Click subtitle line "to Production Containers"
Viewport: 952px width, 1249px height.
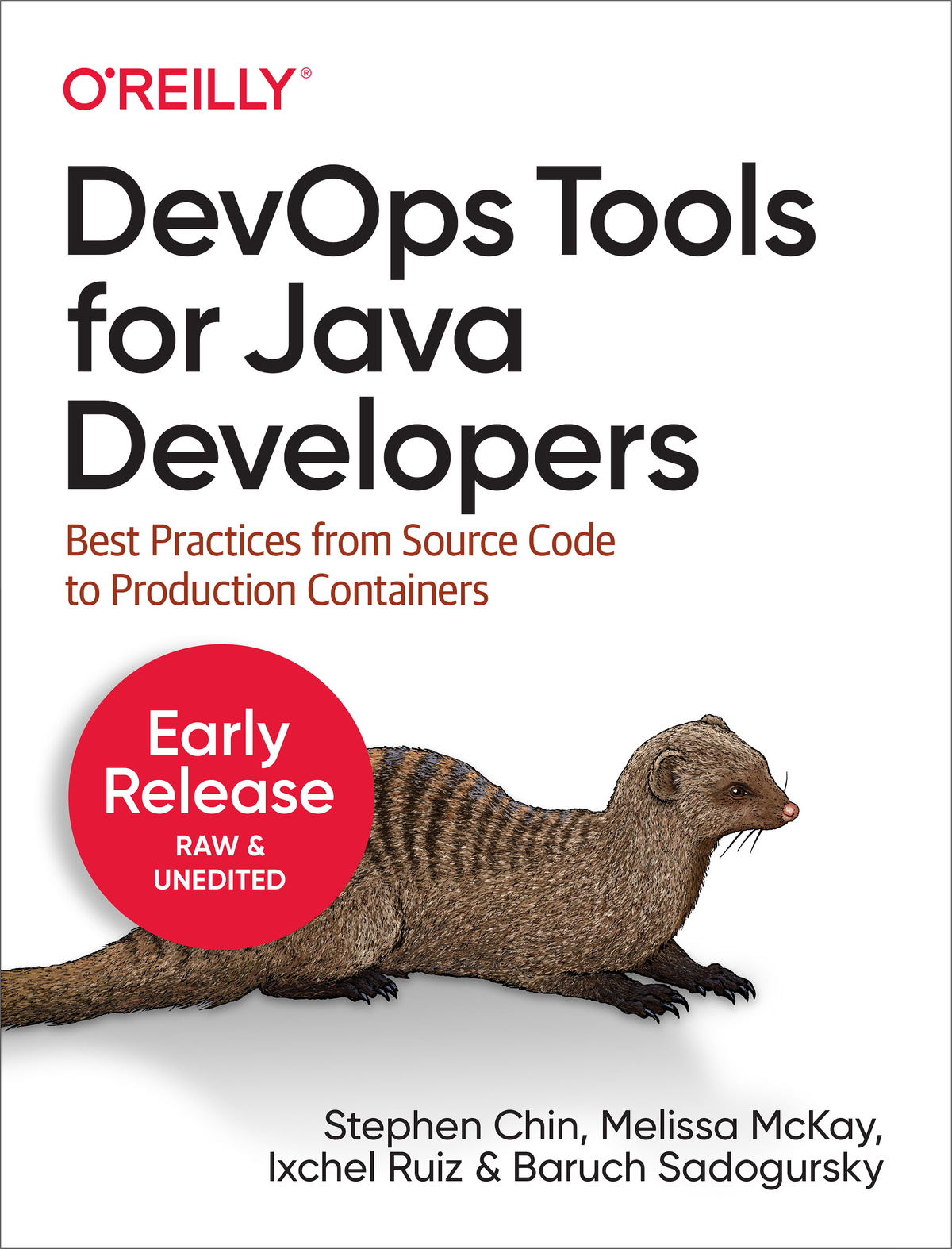tap(277, 590)
